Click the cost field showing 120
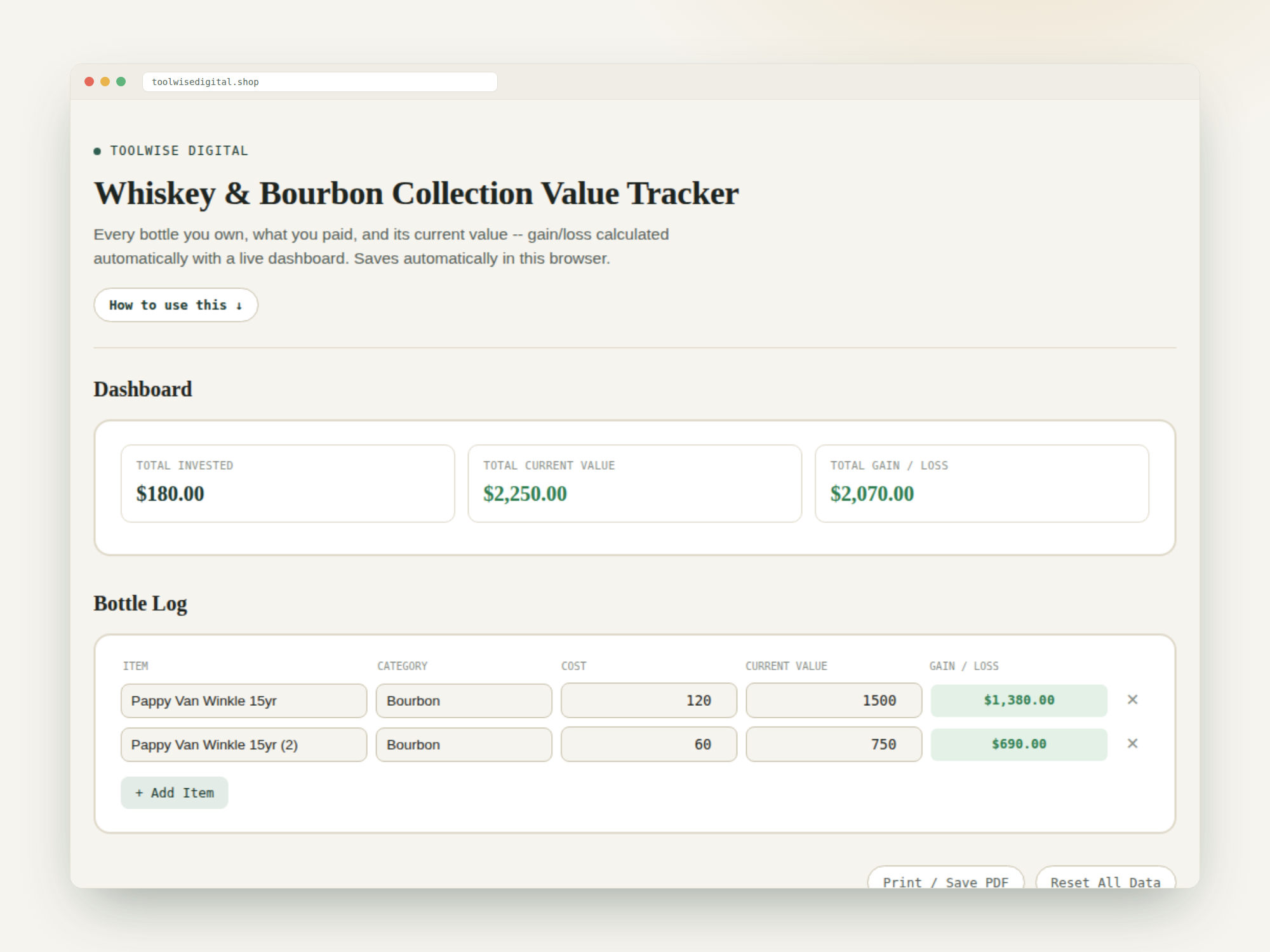The width and height of the screenshot is (1270, 952). [649, 701]
